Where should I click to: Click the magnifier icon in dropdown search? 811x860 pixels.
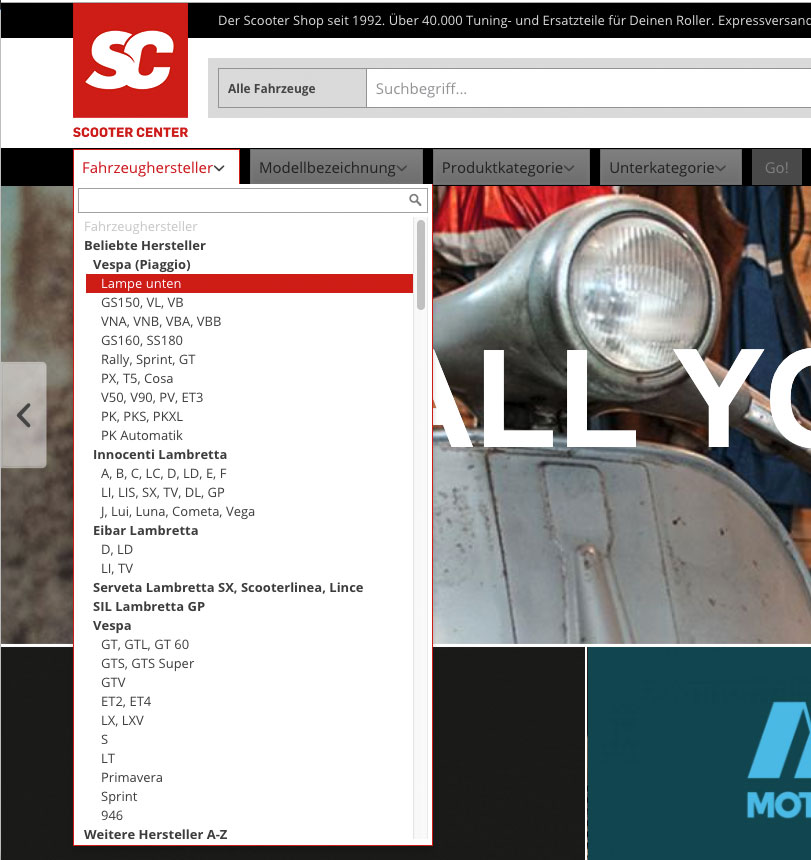tap(415, 200)
